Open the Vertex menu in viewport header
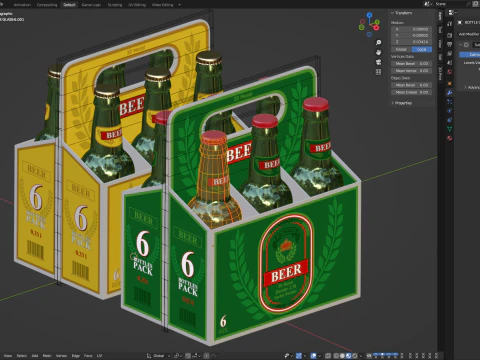Screen dimensions: 480x360 point(61,356)
